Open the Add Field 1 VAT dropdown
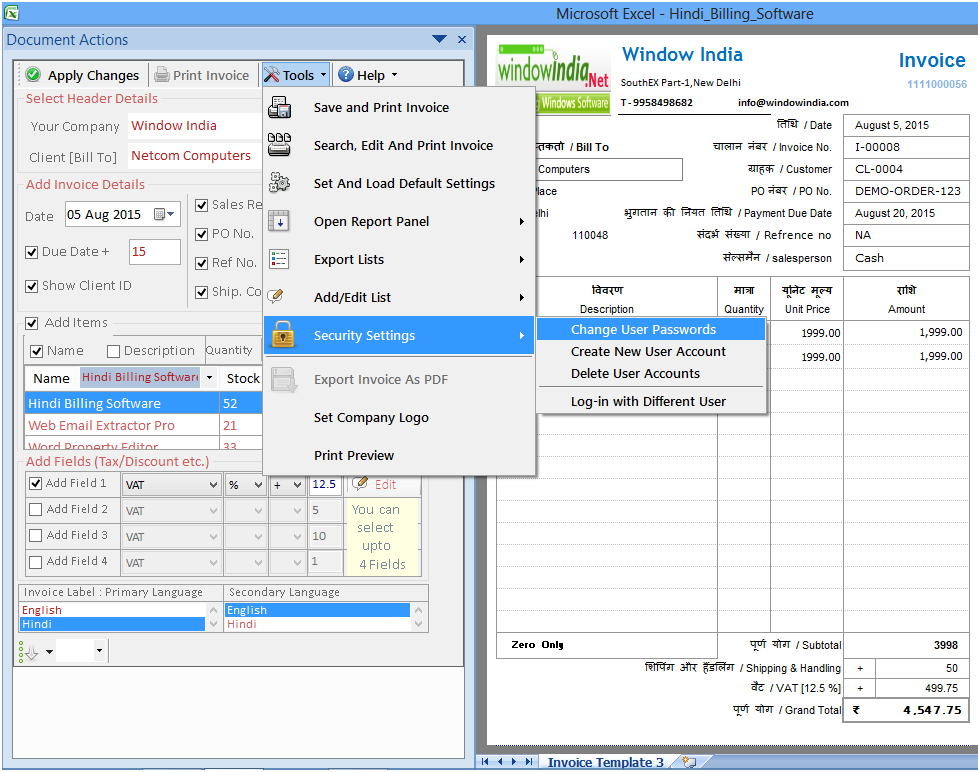Image resolution: width=978 pixels, height=772 pixels. [x=213, y=485]
